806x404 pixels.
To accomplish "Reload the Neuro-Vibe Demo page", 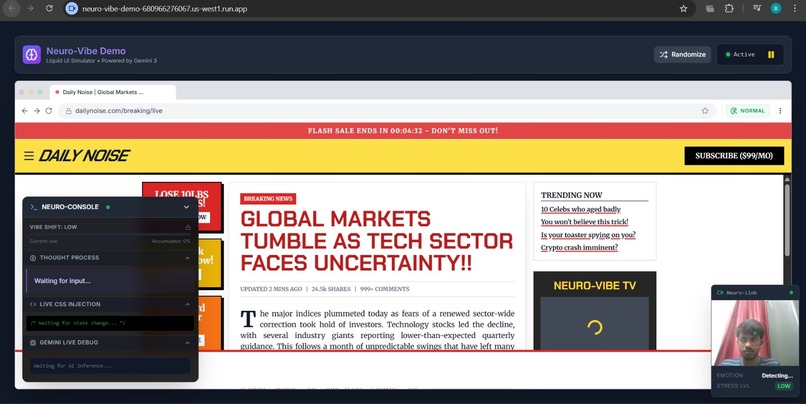I will tap(49, 9).
